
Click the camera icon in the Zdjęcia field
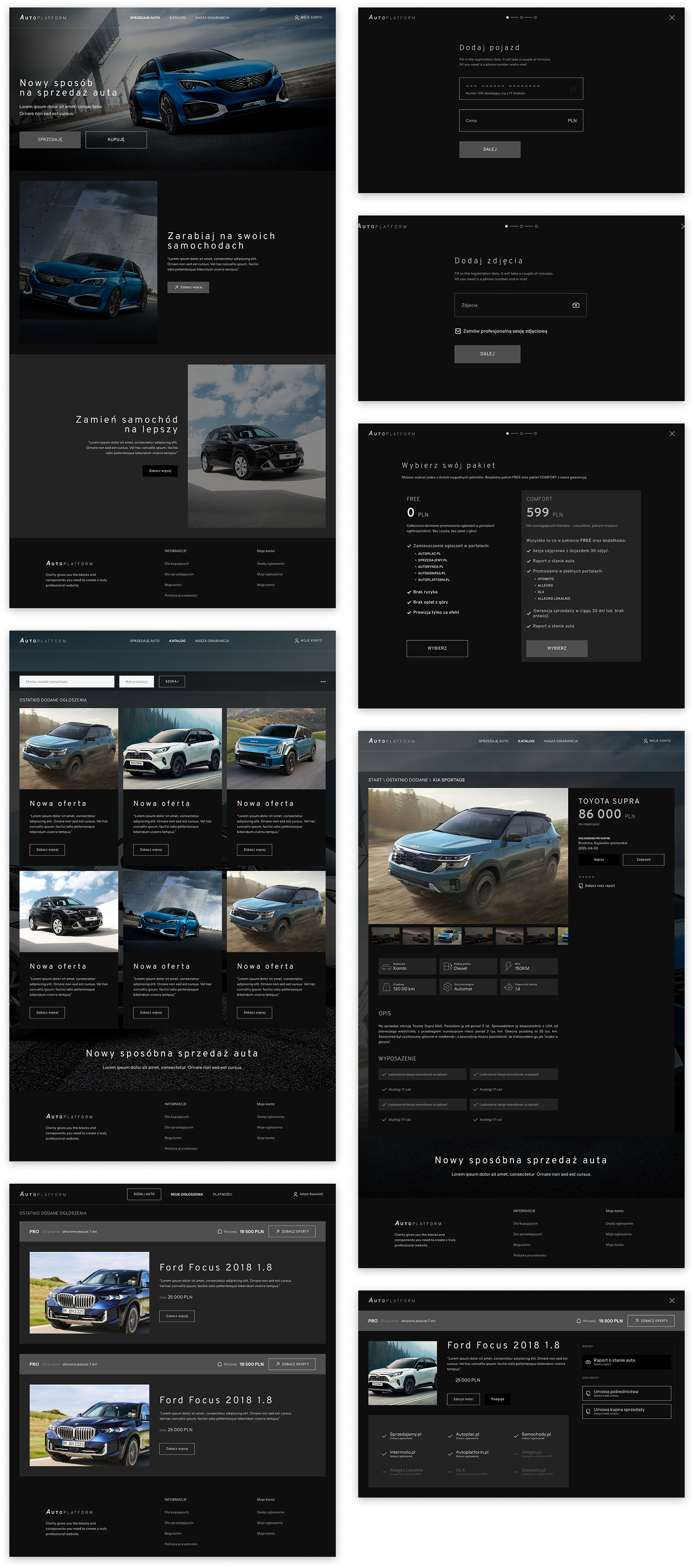tap(575, 305)
